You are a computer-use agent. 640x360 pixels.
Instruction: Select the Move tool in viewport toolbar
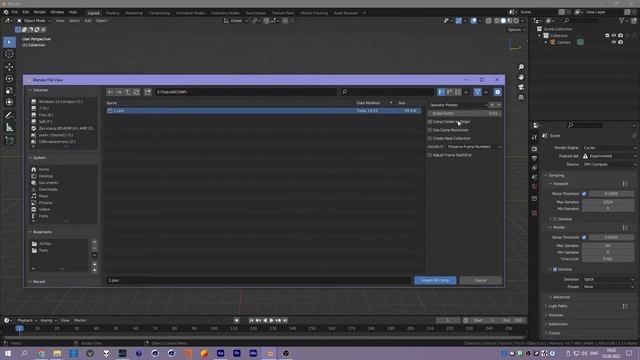click(9, 67)
